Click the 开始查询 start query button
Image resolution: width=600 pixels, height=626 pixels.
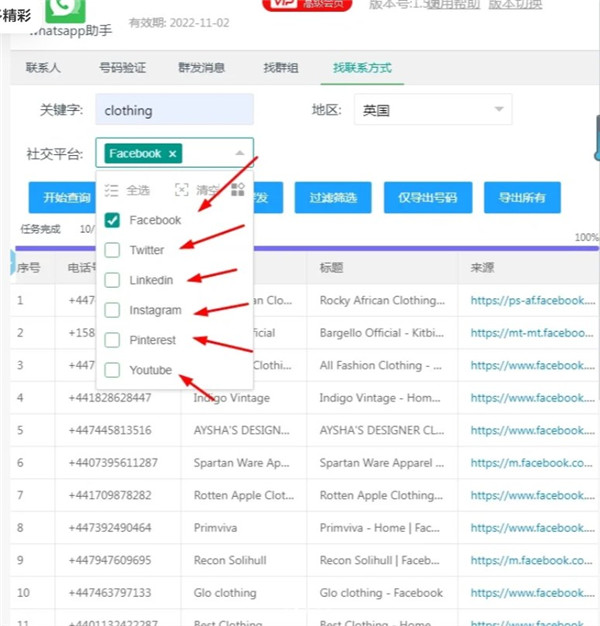(59, 198)
